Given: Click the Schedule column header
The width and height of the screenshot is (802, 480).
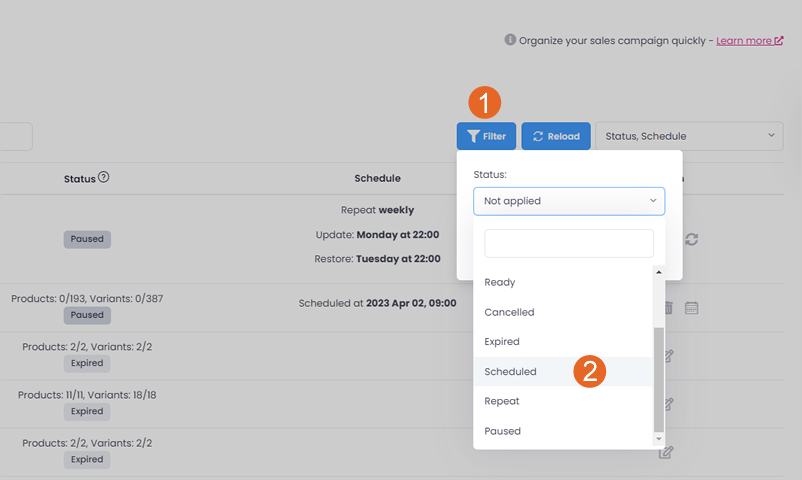Looking at the screenshot, I should [x=377, y=178].
